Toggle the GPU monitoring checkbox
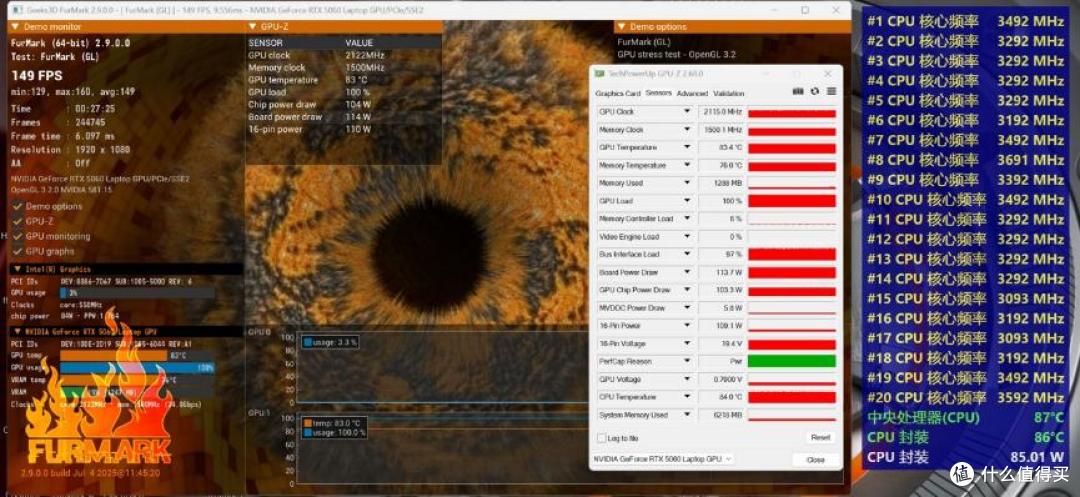Viewport: 1080px width, 497px height. click(x=17, y=236)
